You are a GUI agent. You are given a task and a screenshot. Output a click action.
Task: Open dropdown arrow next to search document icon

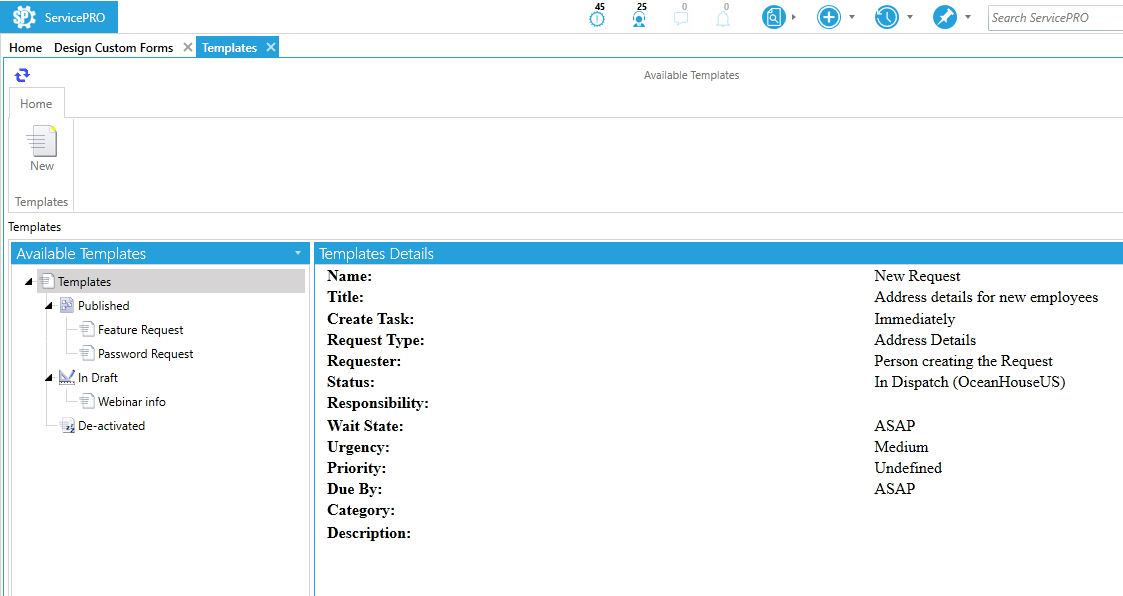point(794,17)
